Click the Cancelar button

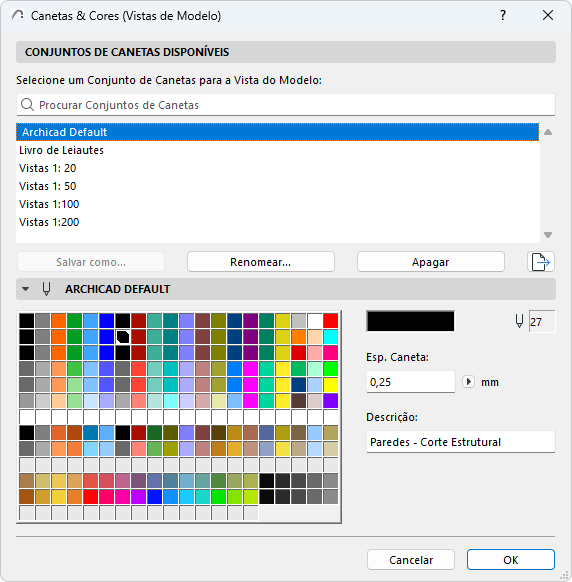411,560
